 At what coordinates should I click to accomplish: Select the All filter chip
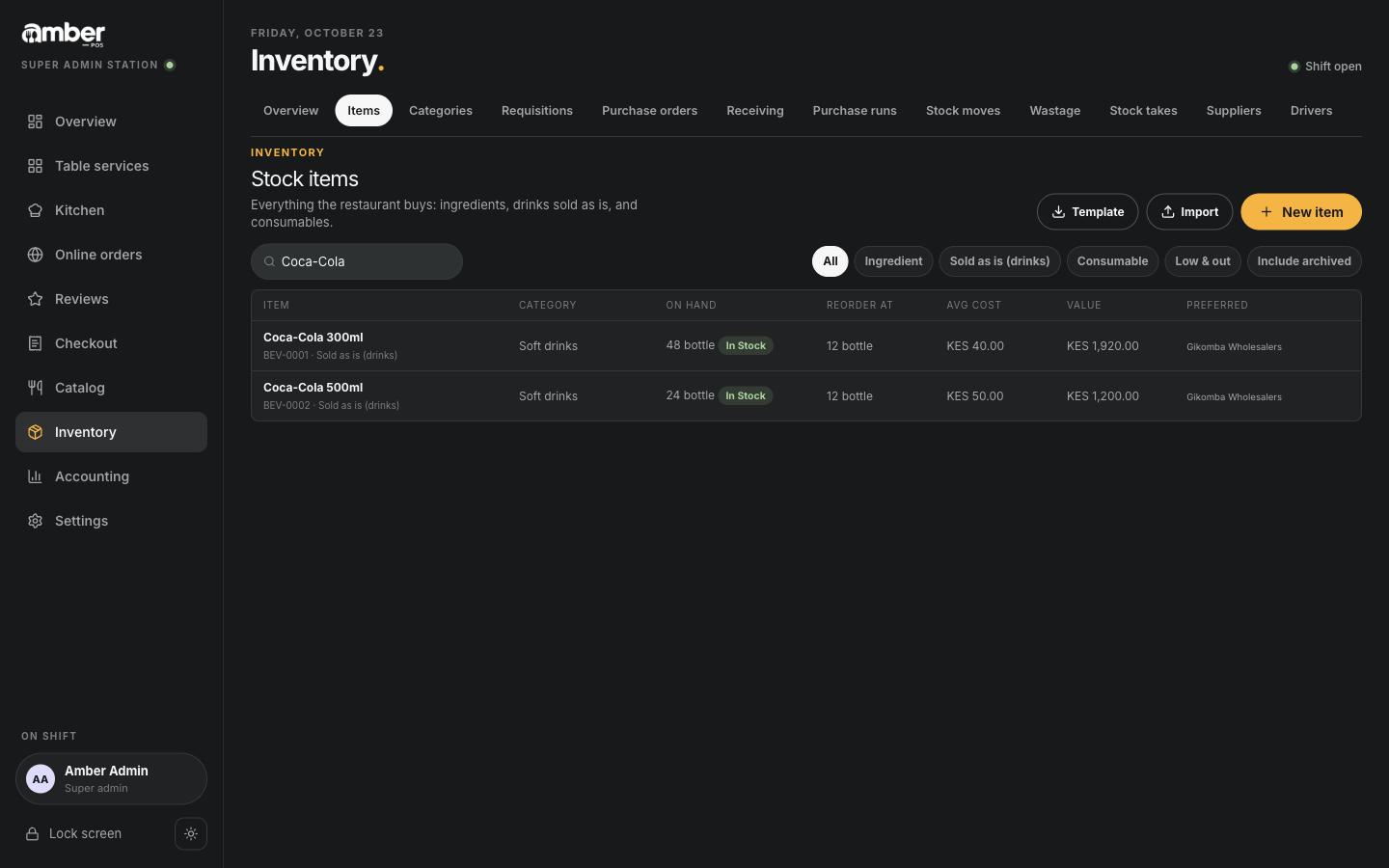pyautogui.click(x=830, y=261)
